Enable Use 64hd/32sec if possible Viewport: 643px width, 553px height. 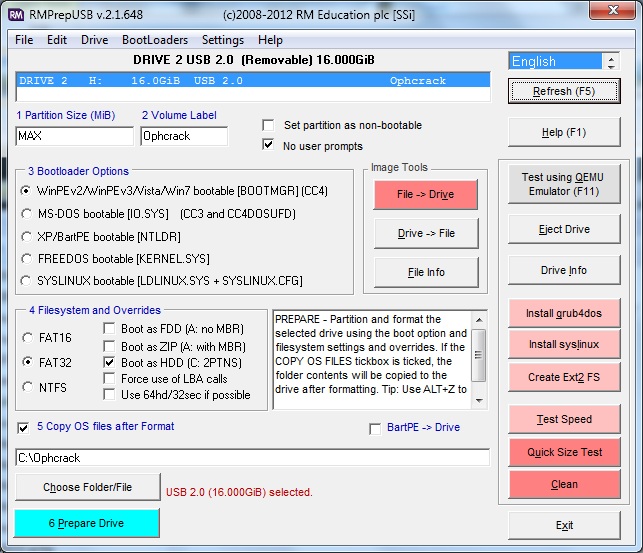109,394
